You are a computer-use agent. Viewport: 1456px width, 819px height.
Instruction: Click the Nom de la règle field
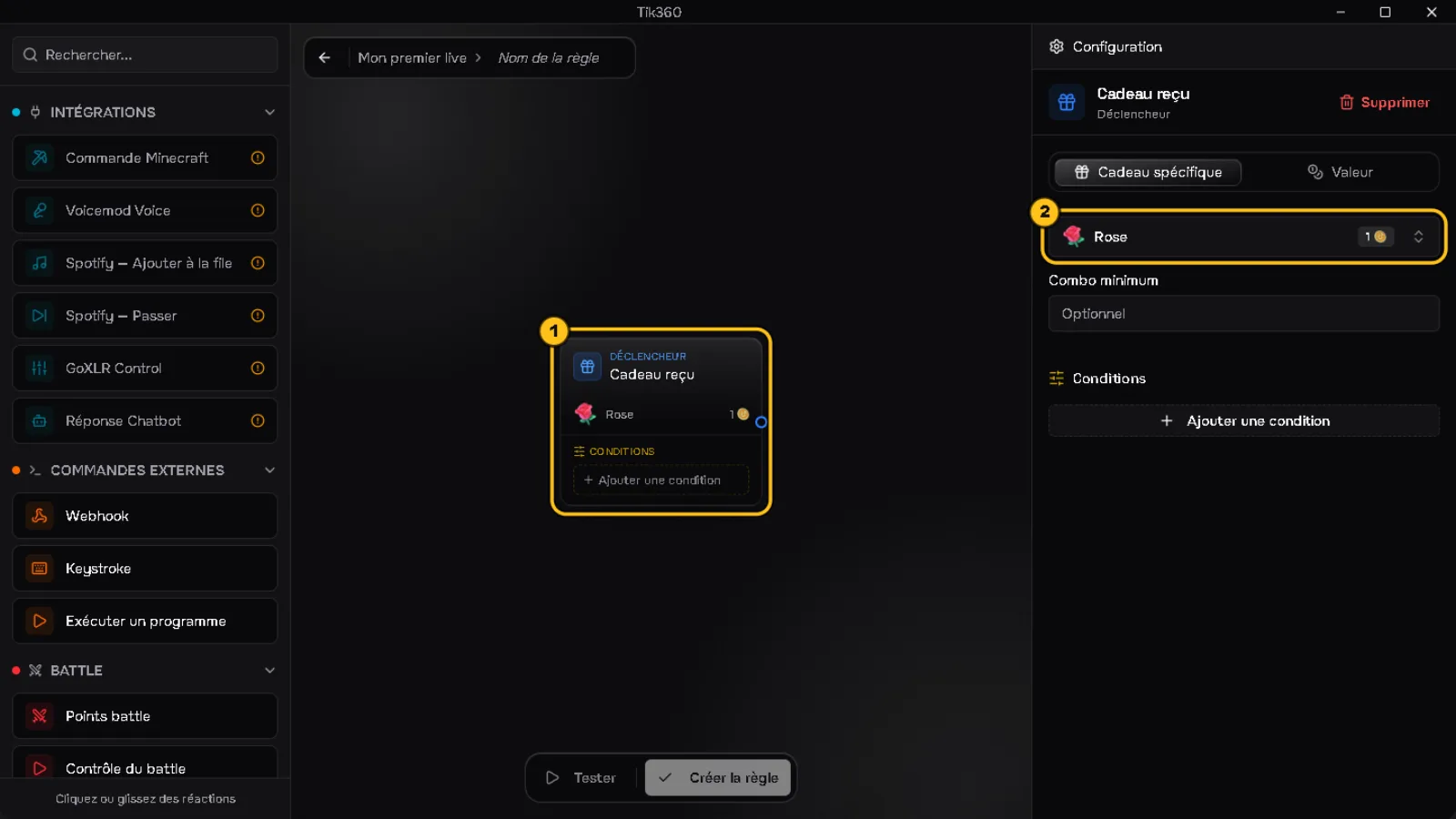pyautogui.click(x=548, y=57)
